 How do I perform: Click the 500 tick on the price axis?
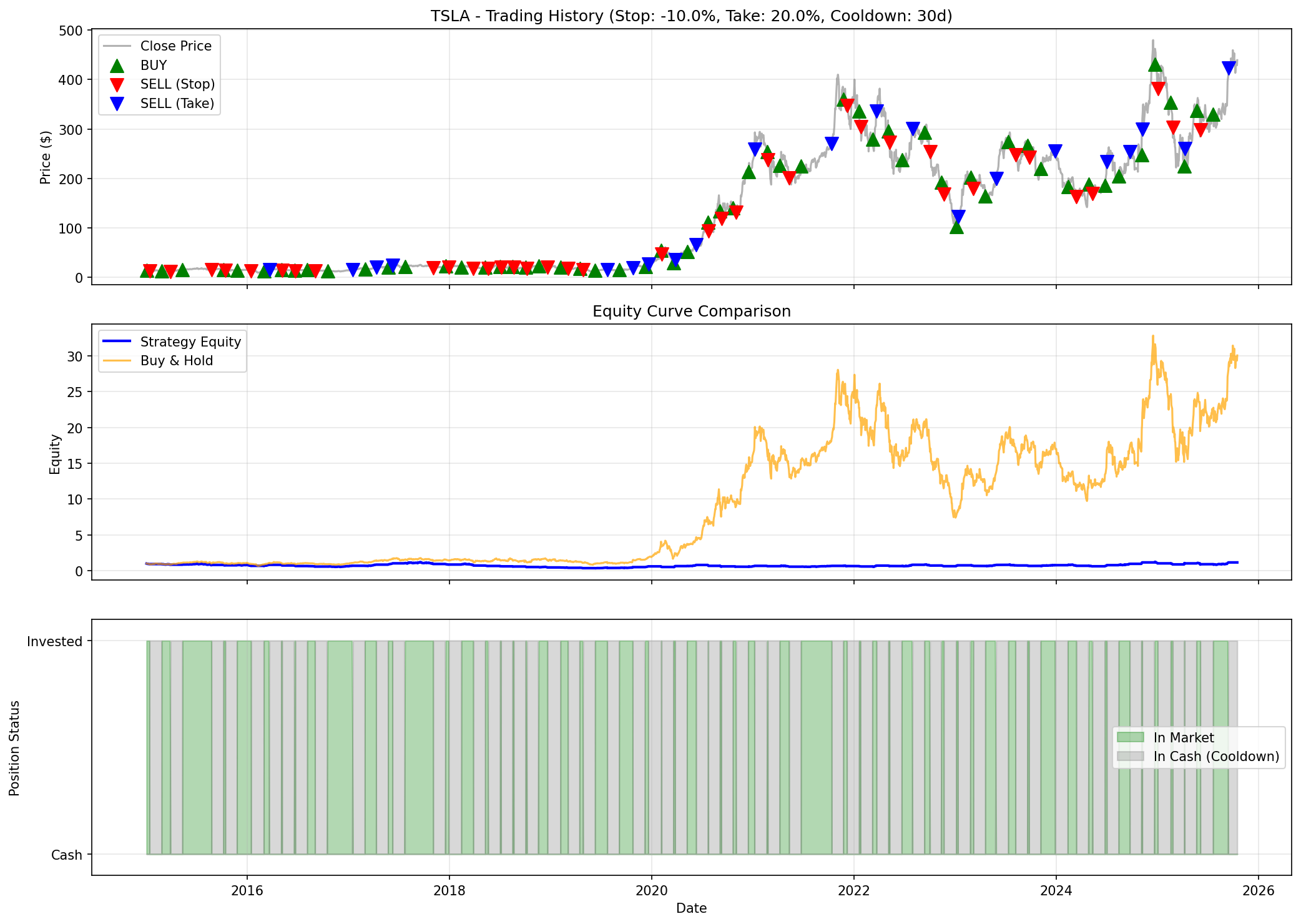click(72, 31)
